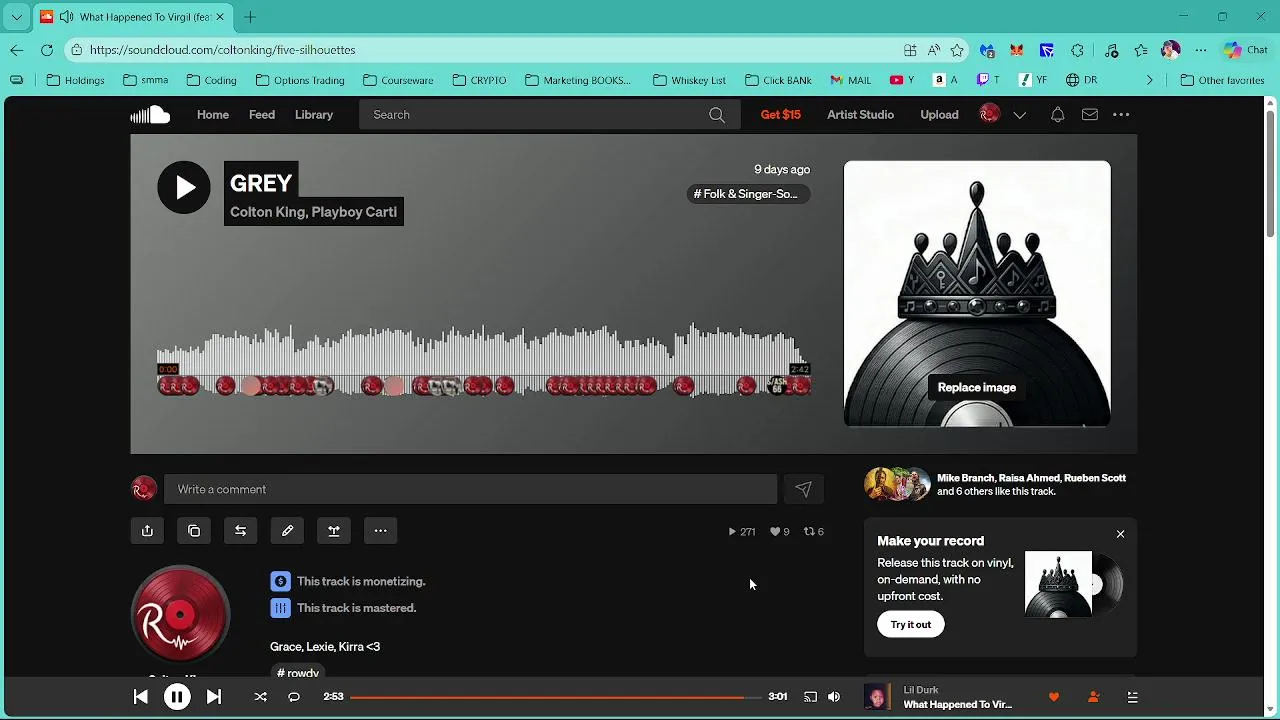Open the Coding bookmark folder
1280x720 pixels.
pos(211,80)
